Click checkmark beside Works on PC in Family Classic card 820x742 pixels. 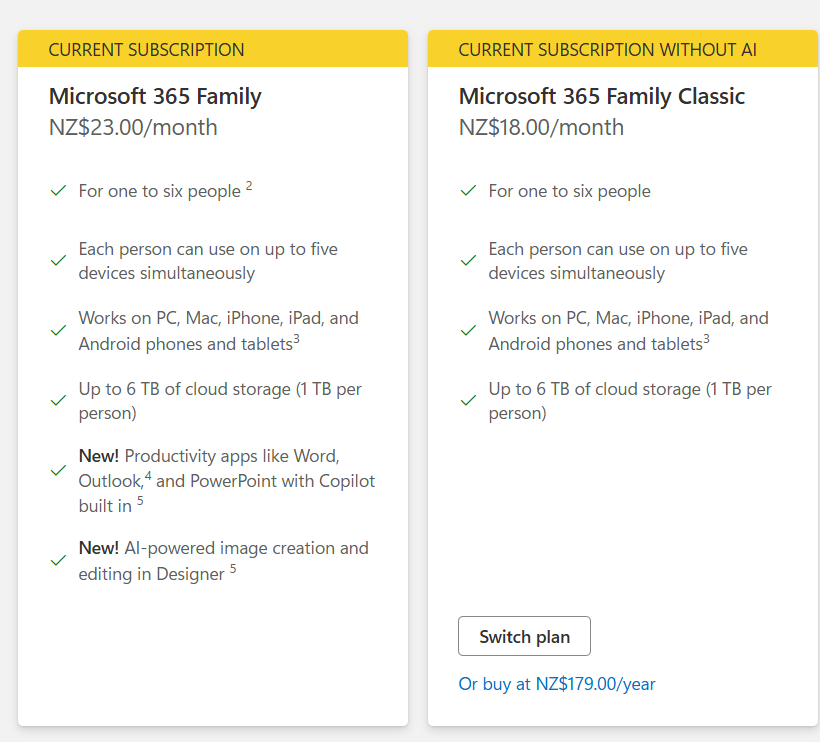(x=468, y=330)
